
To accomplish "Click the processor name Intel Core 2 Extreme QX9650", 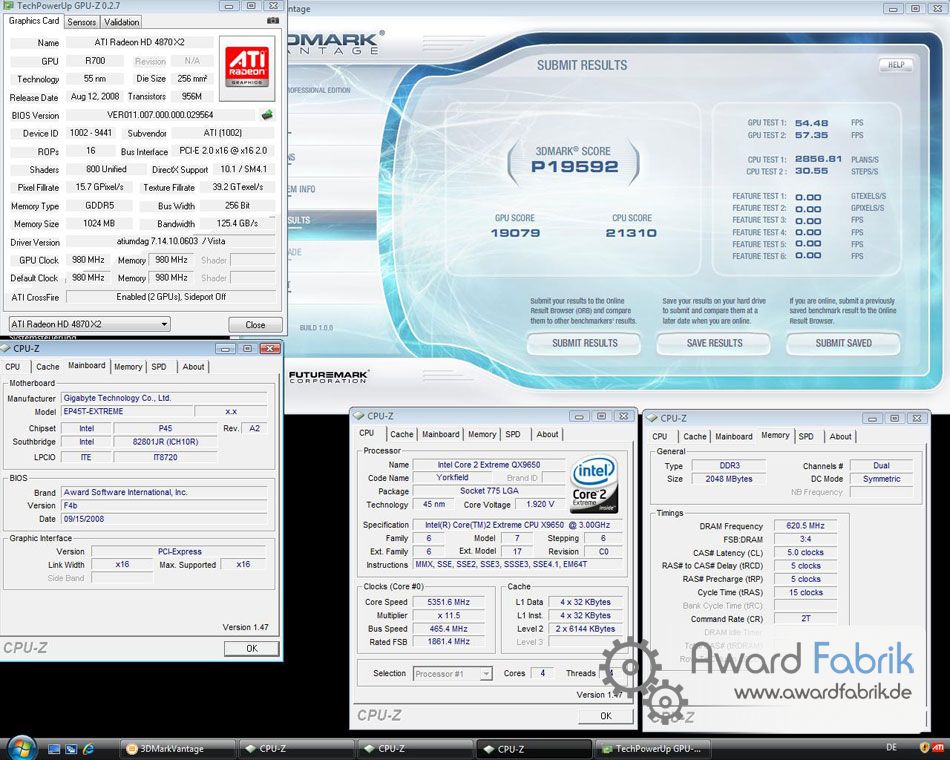I will (489, 465).
